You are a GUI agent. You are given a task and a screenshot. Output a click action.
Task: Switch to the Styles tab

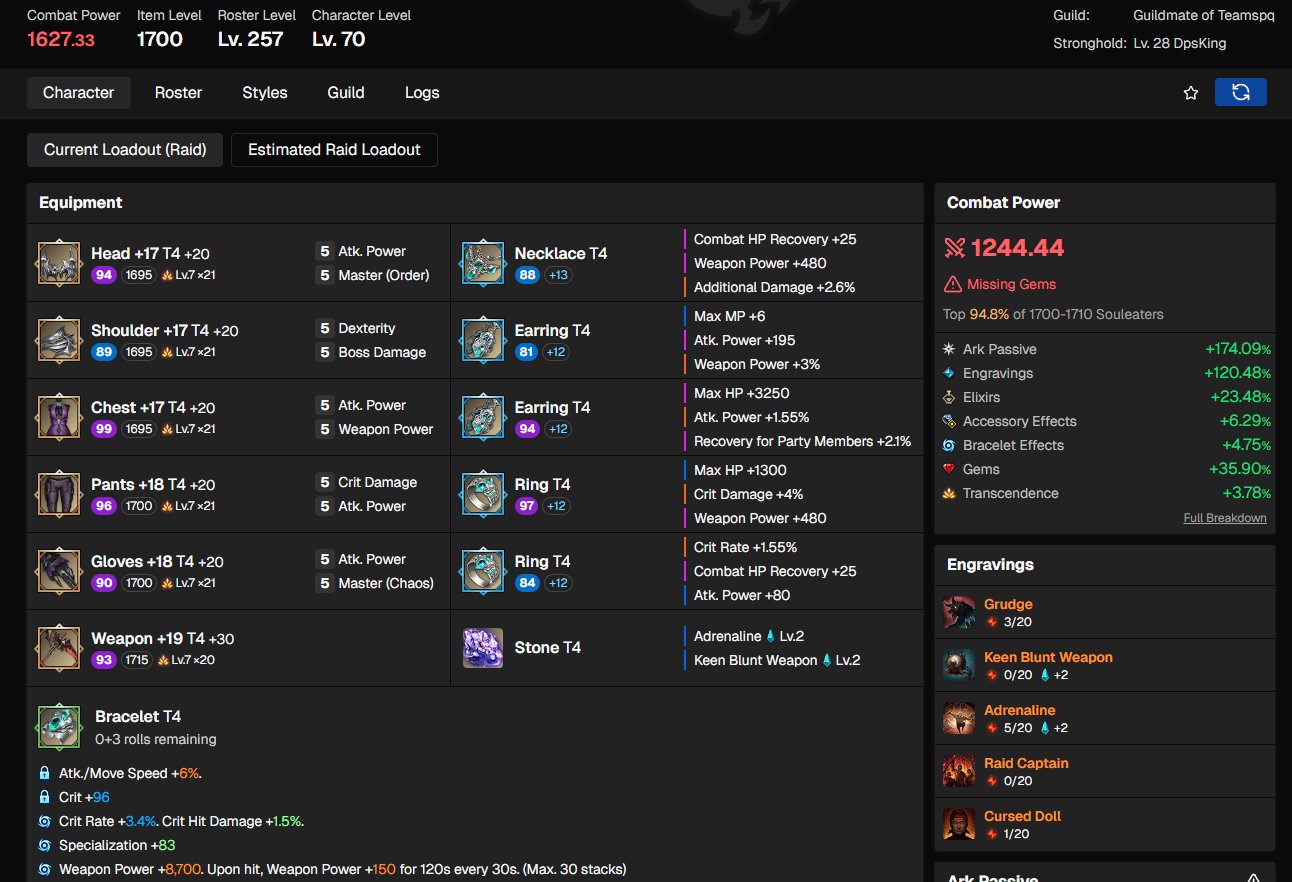coord(264,93)
